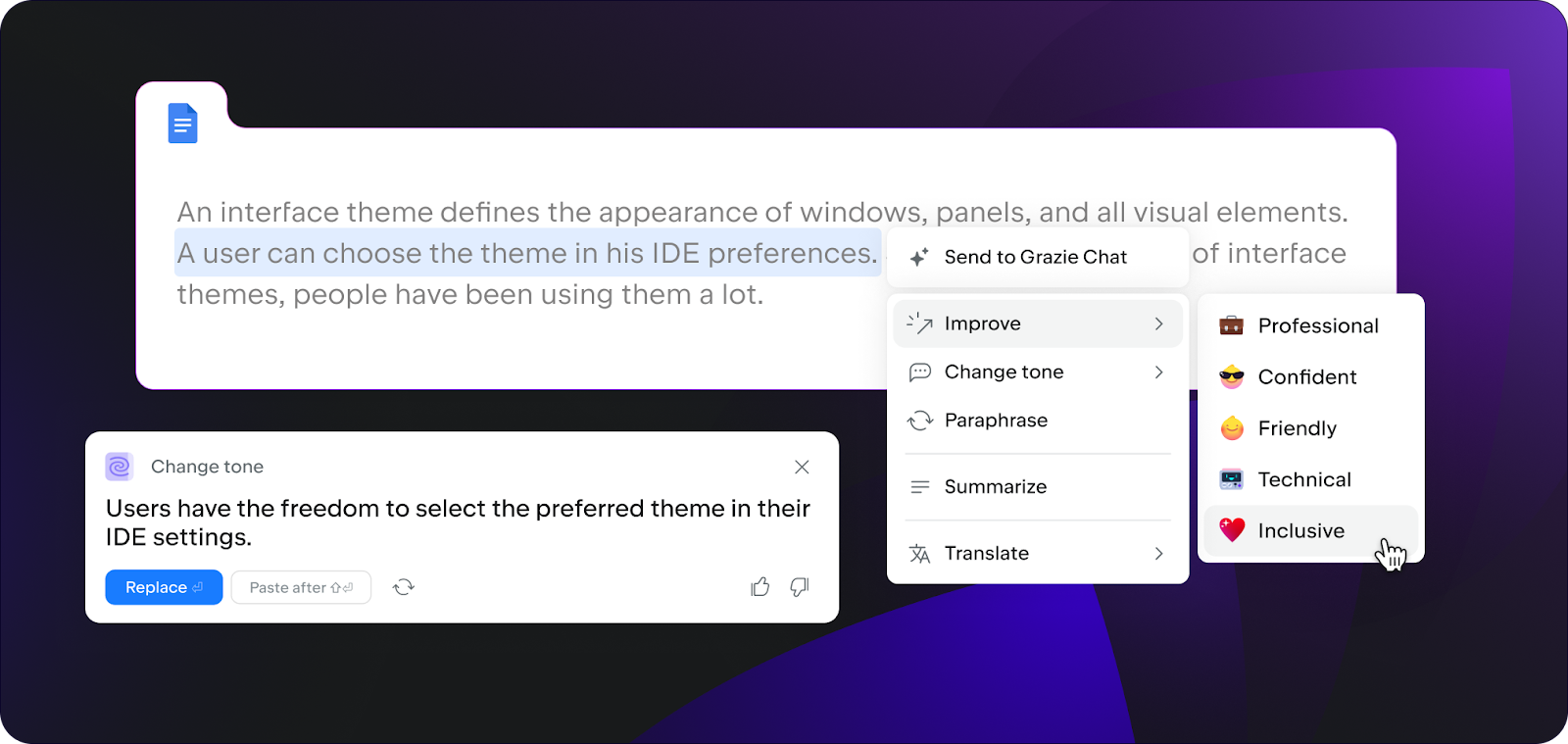Click the sparkle icon beside Send to Grazie Chat
Viewport: 1568px width, 744px height.
pyautogui.click(x=919, y=257)
